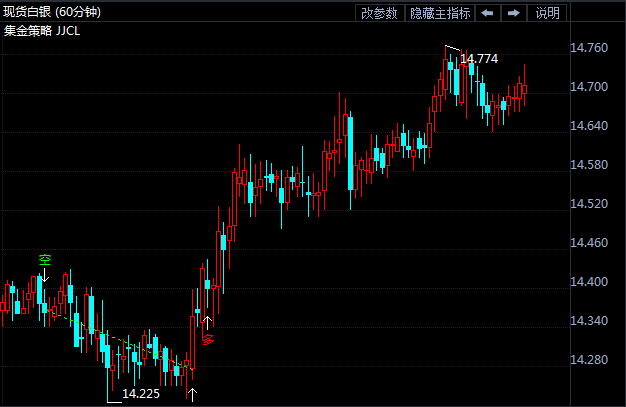626x407 pixels.
Task: Click the chart title 现货白银 (60分钟)
Action: tap(52, 12)
